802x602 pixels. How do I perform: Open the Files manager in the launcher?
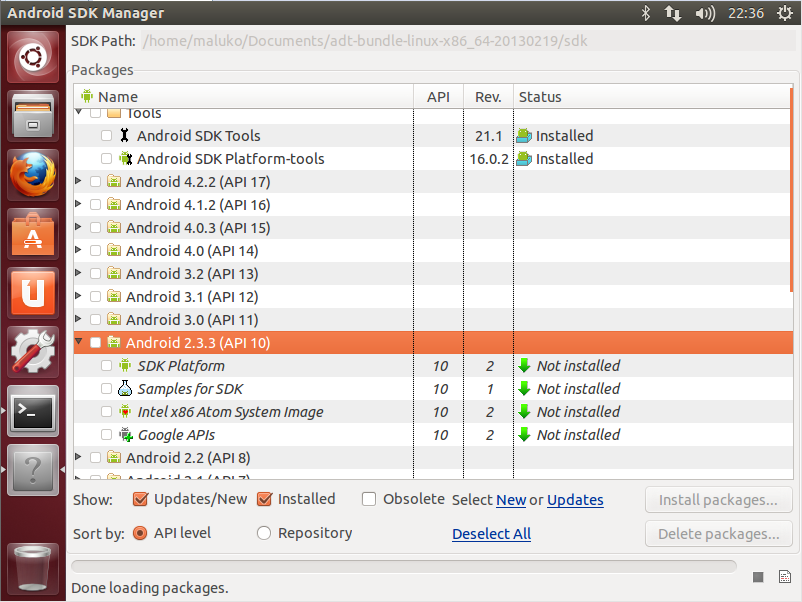[33, 116]
